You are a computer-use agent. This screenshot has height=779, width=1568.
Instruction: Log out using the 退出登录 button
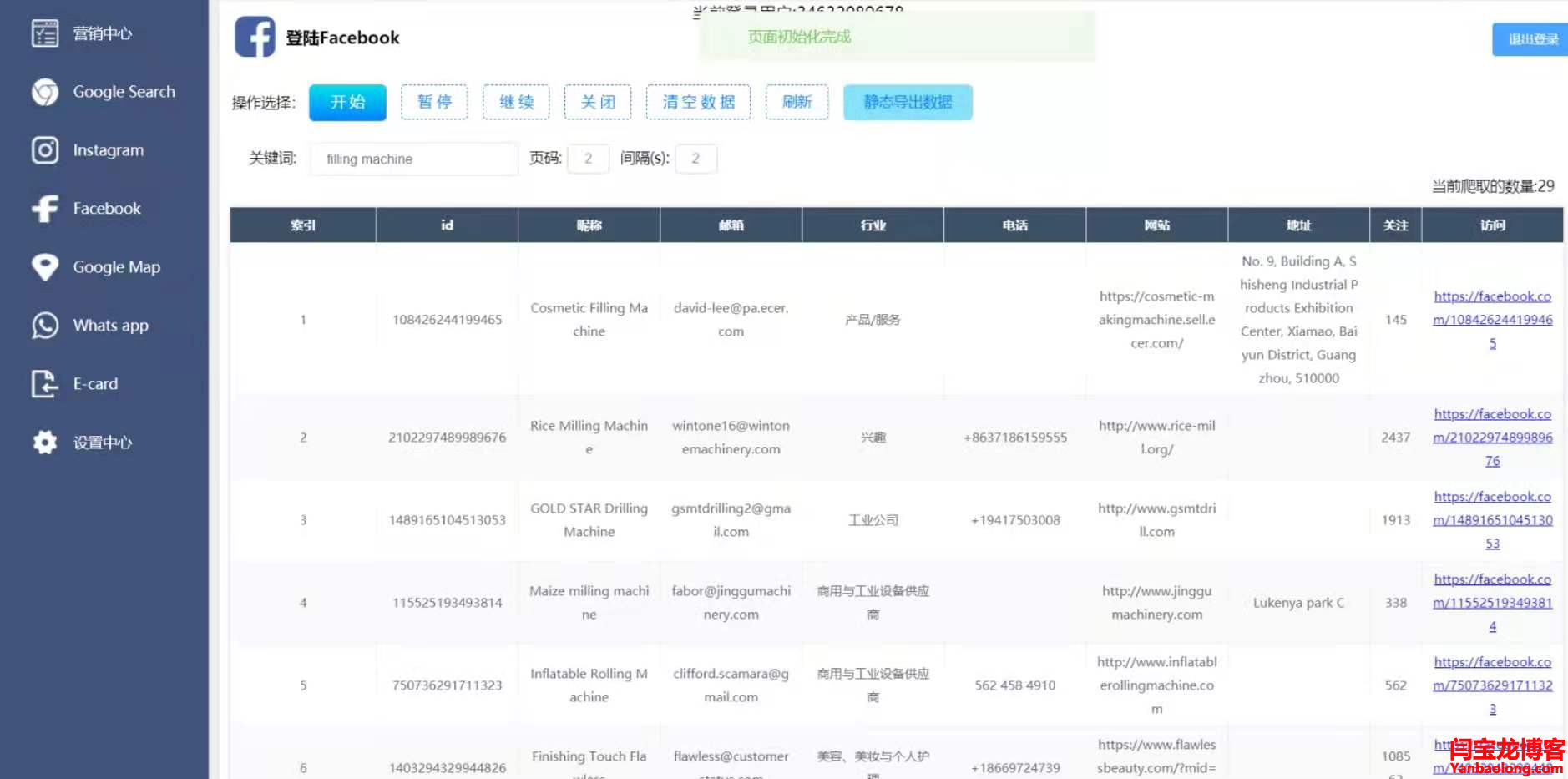pos(1531,39)
